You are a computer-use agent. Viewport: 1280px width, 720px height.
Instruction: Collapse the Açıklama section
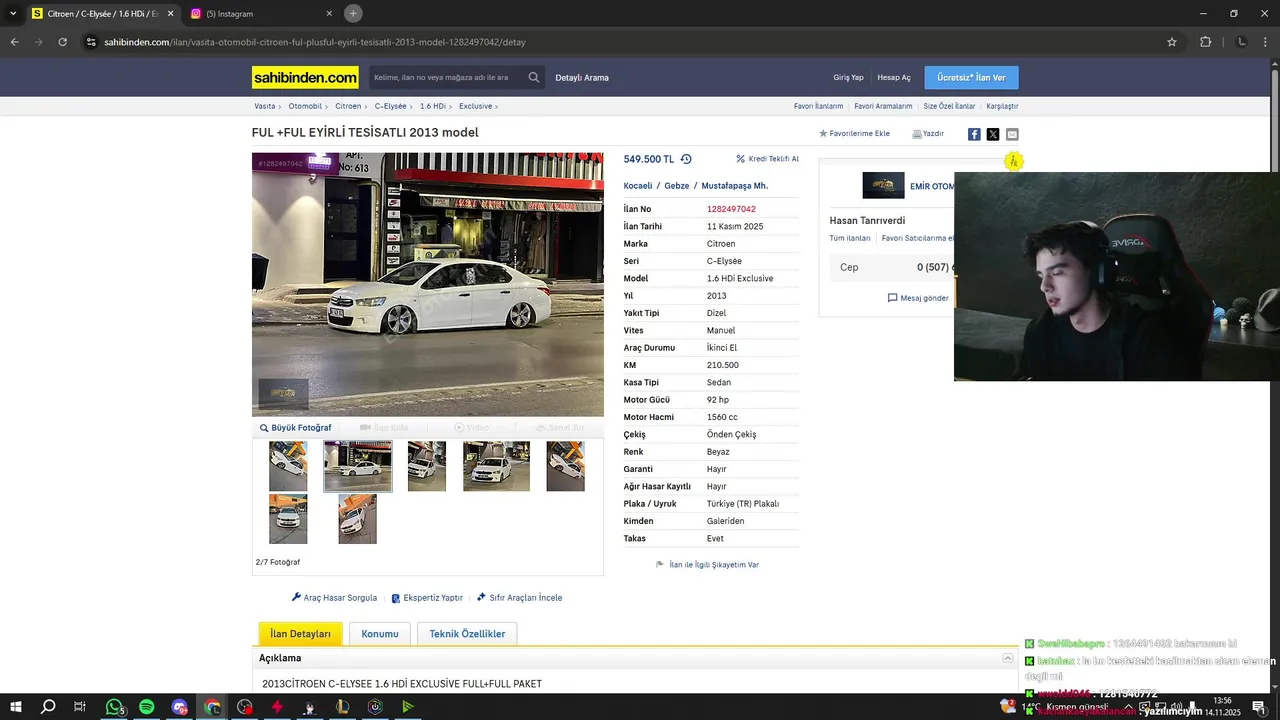pos(1008,658)
